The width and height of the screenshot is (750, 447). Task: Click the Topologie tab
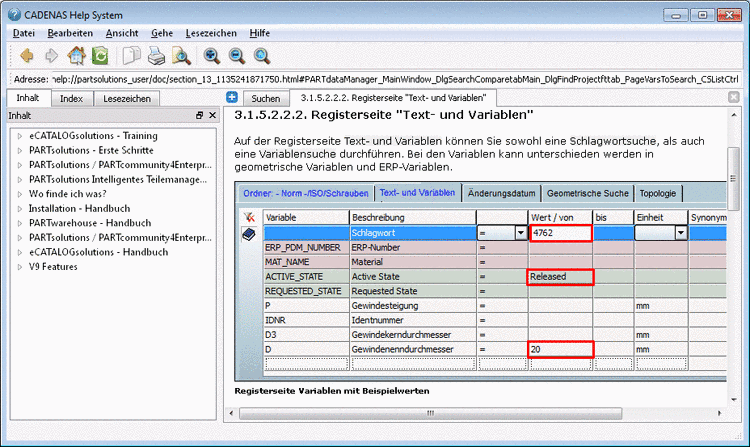point(658,193)
